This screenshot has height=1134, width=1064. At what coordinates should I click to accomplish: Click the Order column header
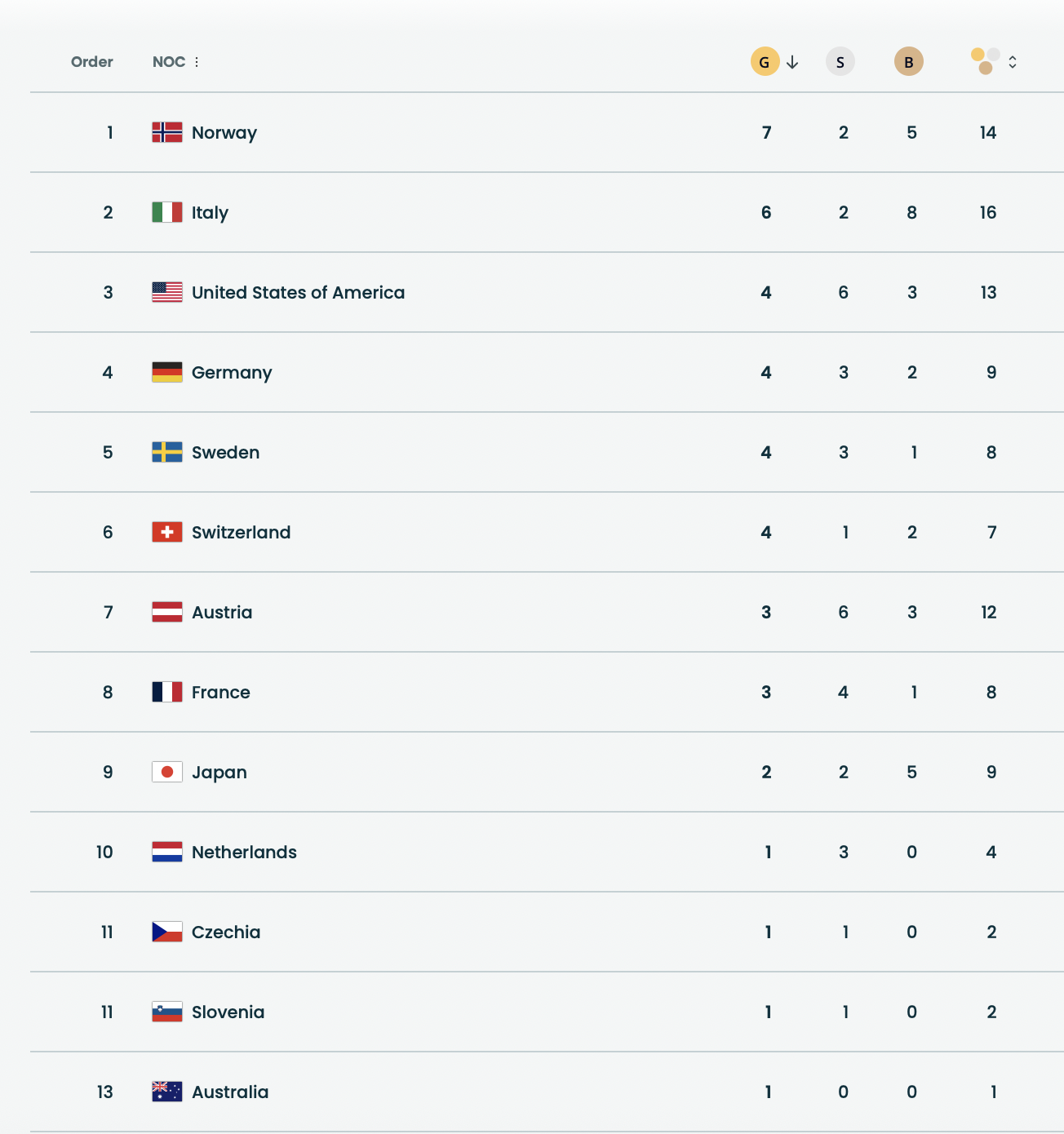coord(91,62)
